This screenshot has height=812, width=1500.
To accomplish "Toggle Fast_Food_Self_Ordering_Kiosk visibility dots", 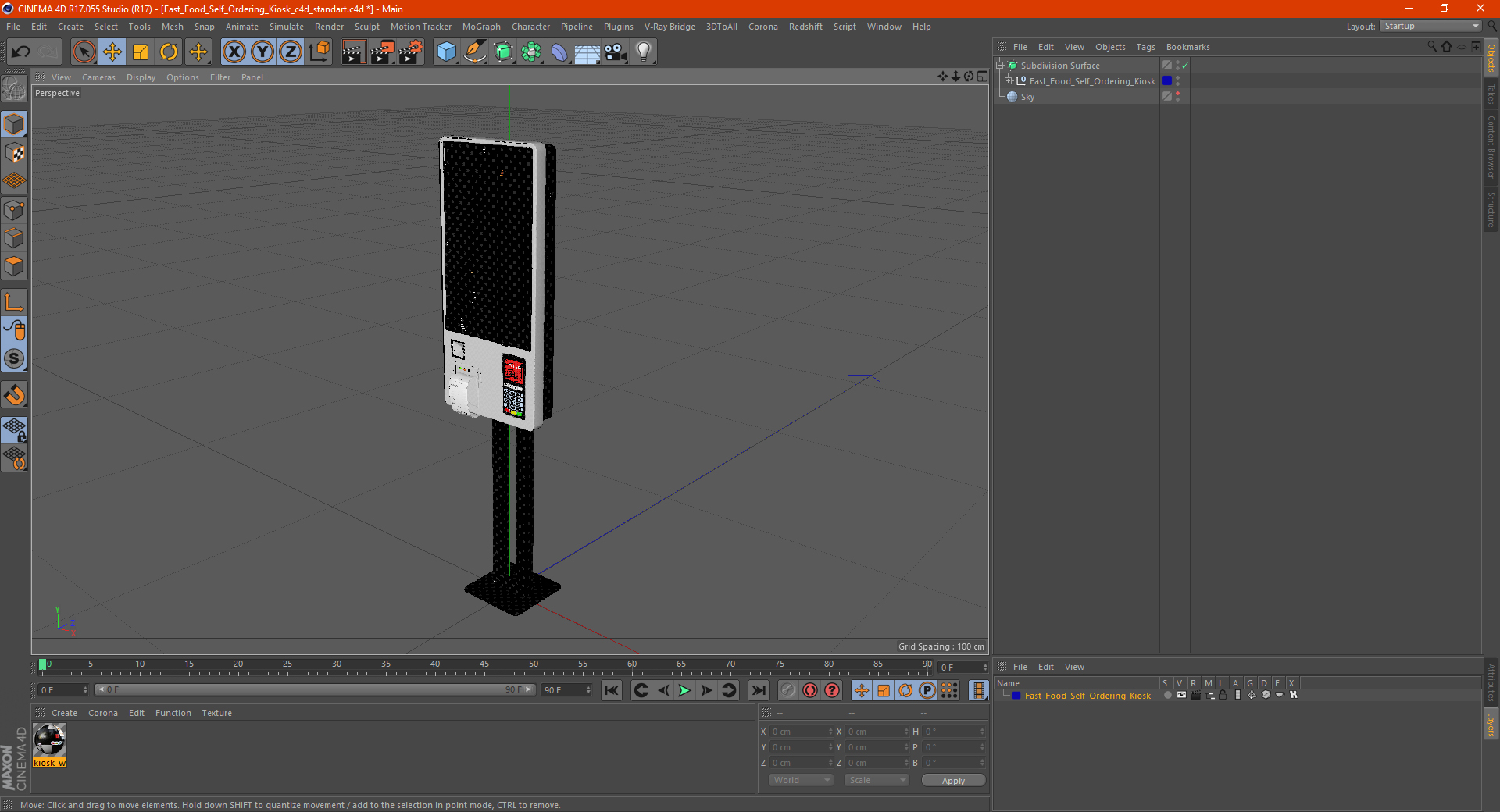I will (1177, 81).
